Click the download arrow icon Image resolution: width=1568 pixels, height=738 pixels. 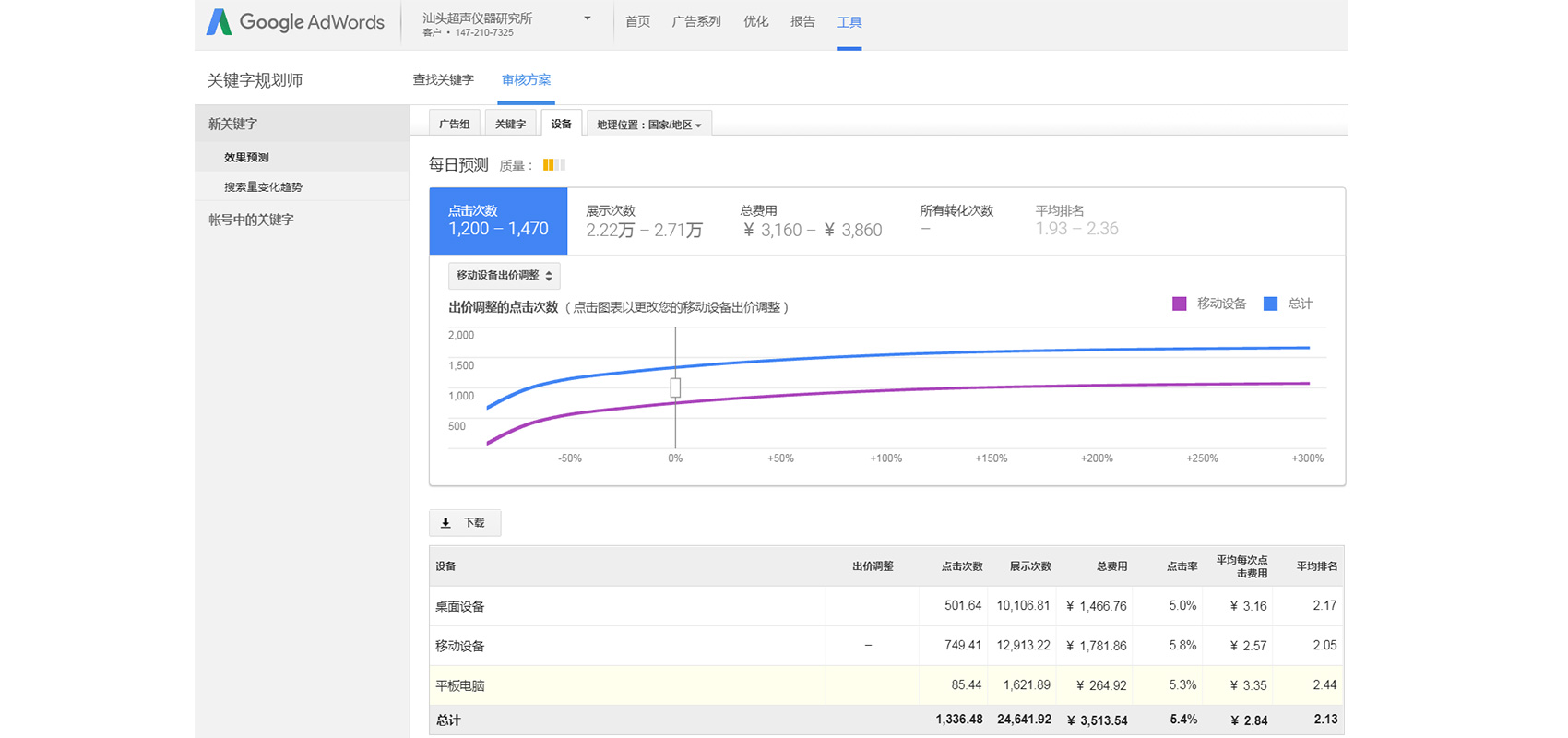click(445, 523)
